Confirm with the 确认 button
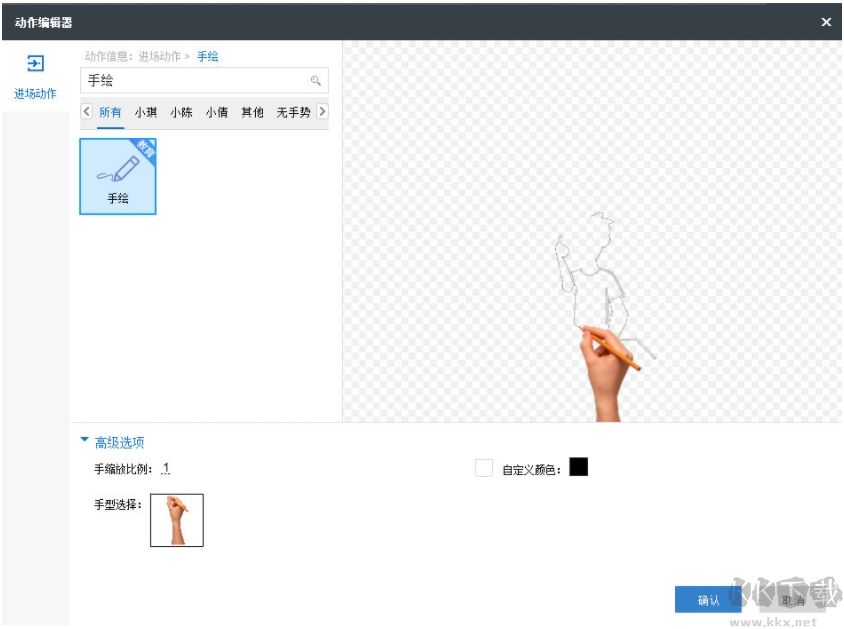Image resolution: width=844 pixels, height=629 pixels. pyautogui.click(x=708, y=600)
